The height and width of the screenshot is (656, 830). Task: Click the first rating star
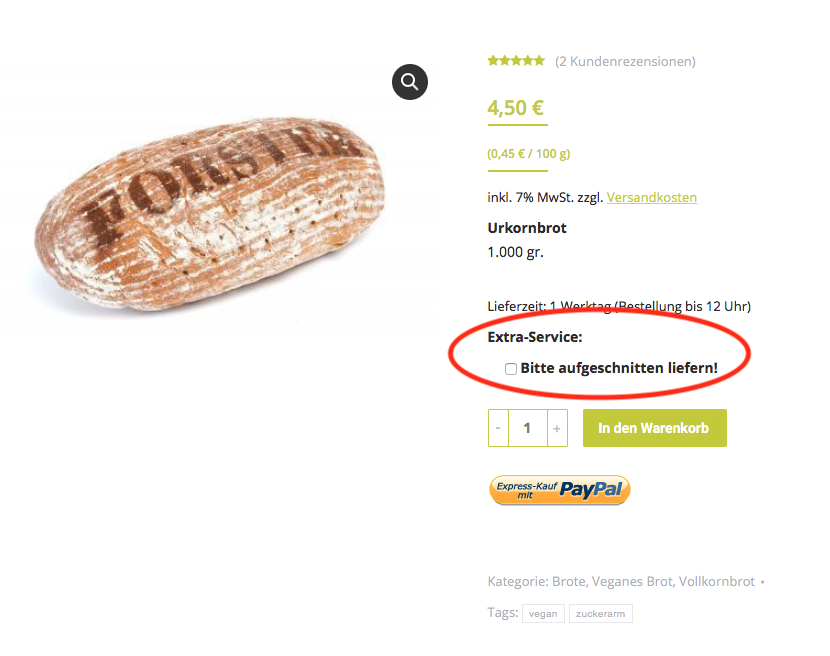coord(492,60)
